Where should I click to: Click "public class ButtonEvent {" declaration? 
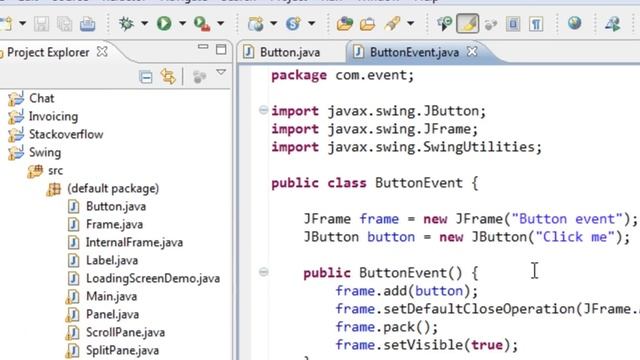point(375,183)
